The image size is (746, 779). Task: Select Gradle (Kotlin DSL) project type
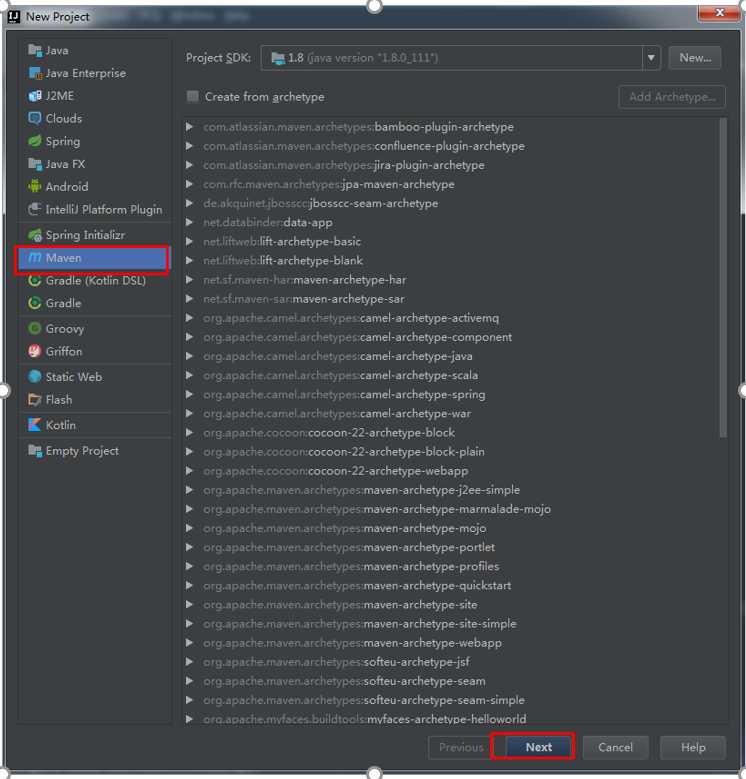coord(94,281)
